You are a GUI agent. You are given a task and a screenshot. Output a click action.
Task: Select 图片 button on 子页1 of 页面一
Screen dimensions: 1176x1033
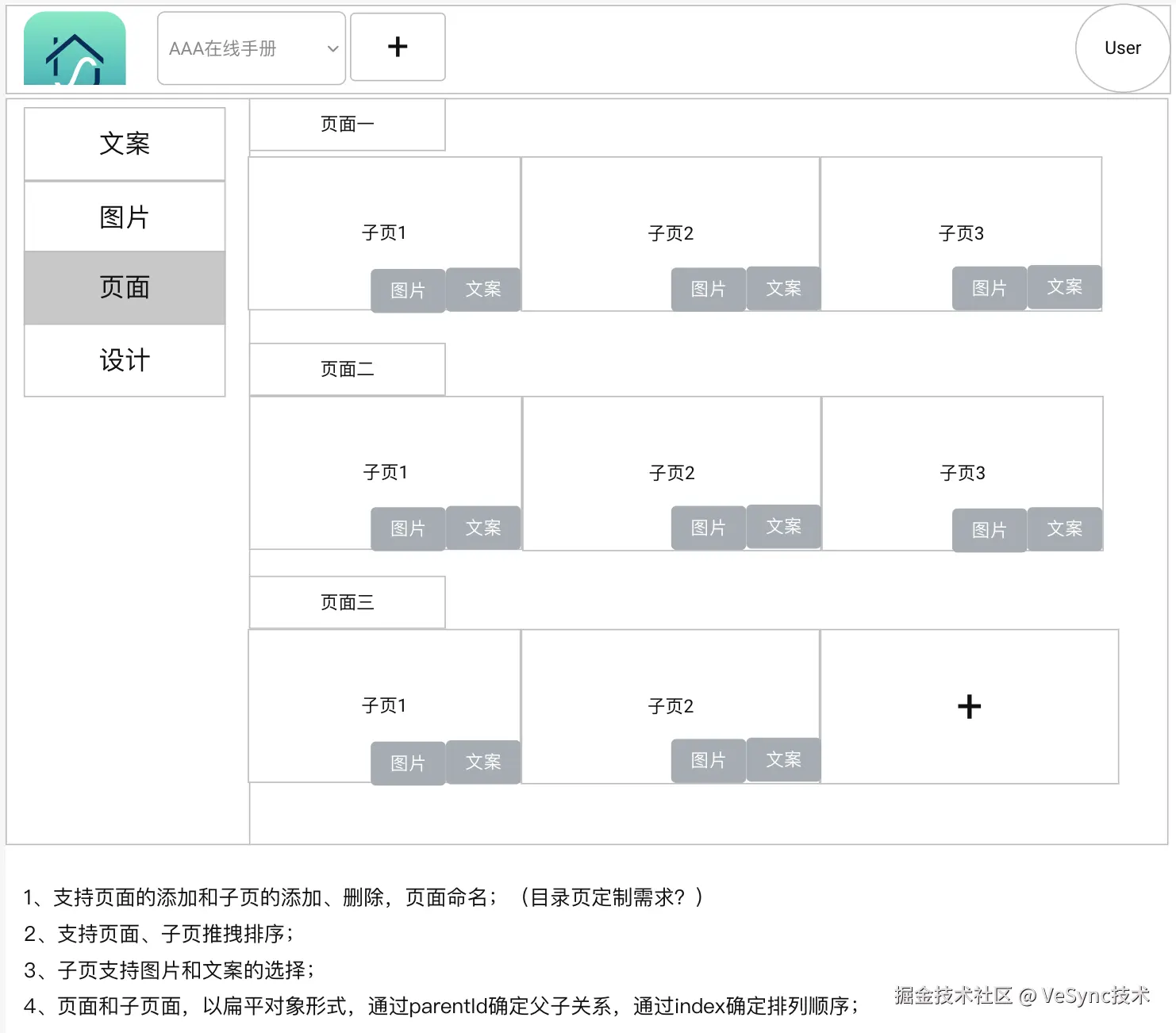[x=407, y=290]
